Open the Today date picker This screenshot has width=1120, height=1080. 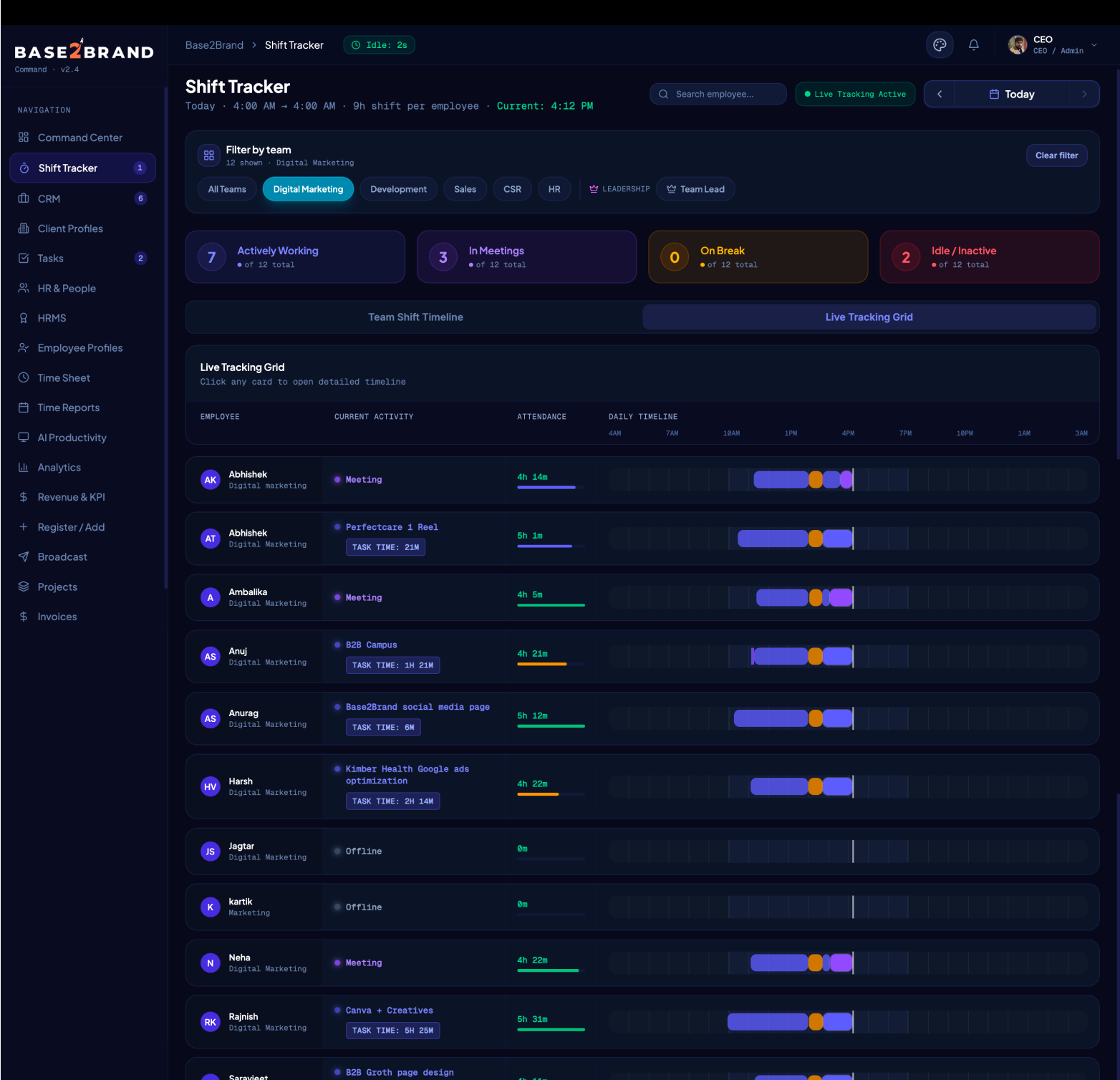(x=1012, y=94)
